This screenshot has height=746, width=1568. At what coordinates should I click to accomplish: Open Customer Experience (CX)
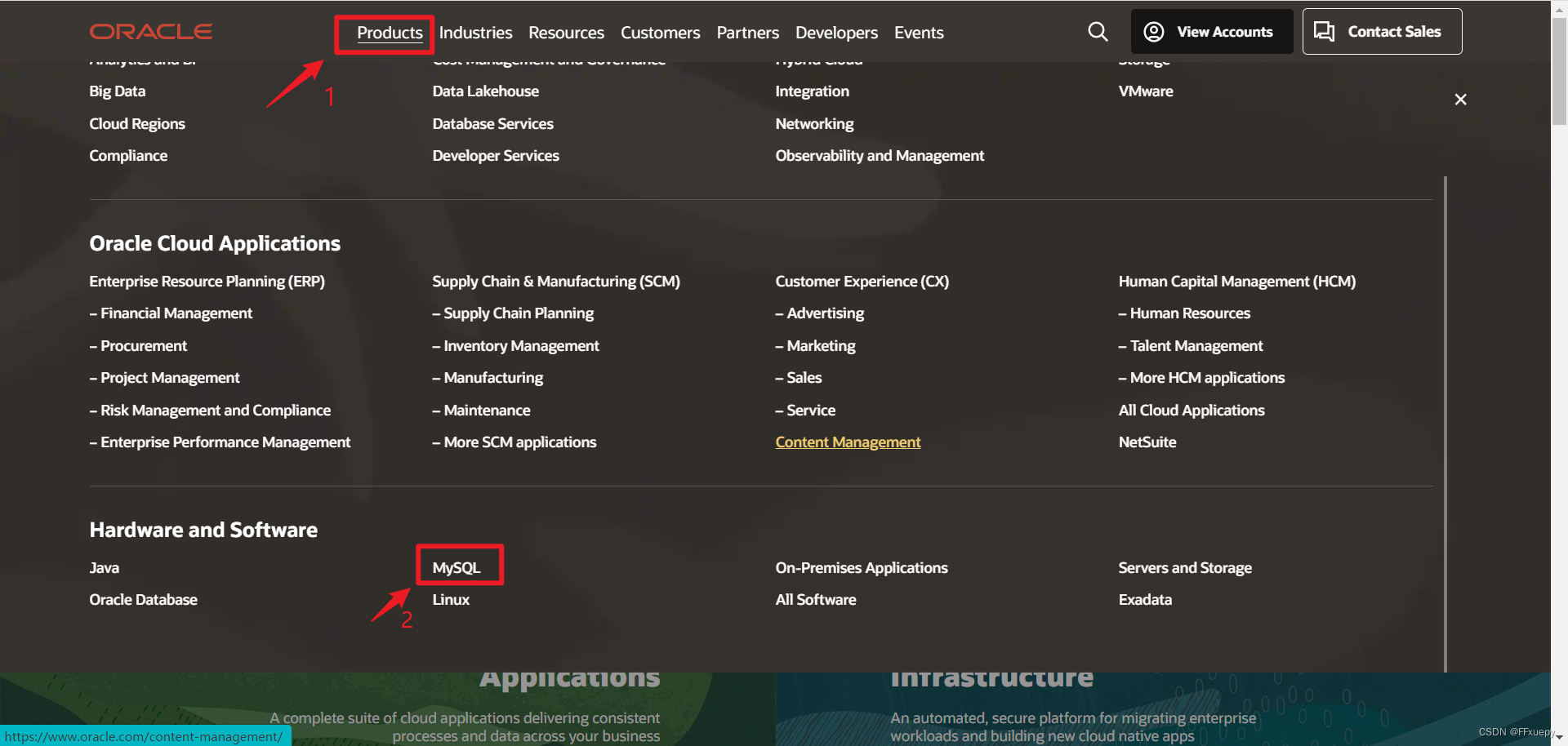(x=862, y=282)
